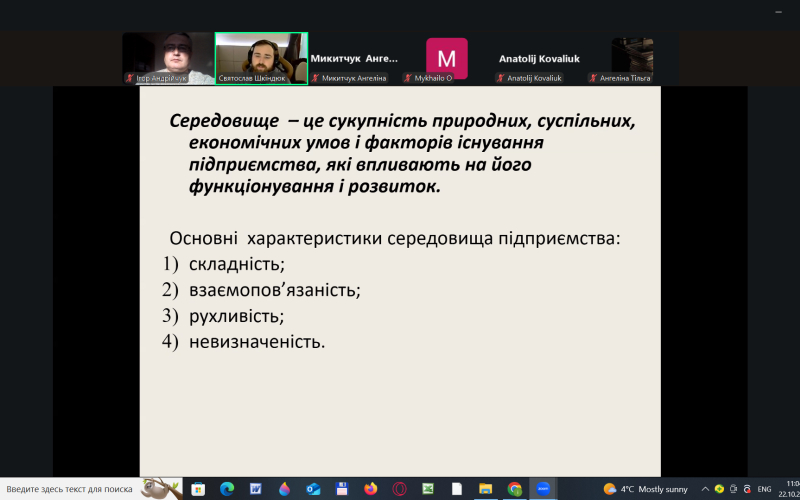The width and height of the screenshot is (800, 500).
Task: Open Excel from the taskbar
Action: coord(428,489)
